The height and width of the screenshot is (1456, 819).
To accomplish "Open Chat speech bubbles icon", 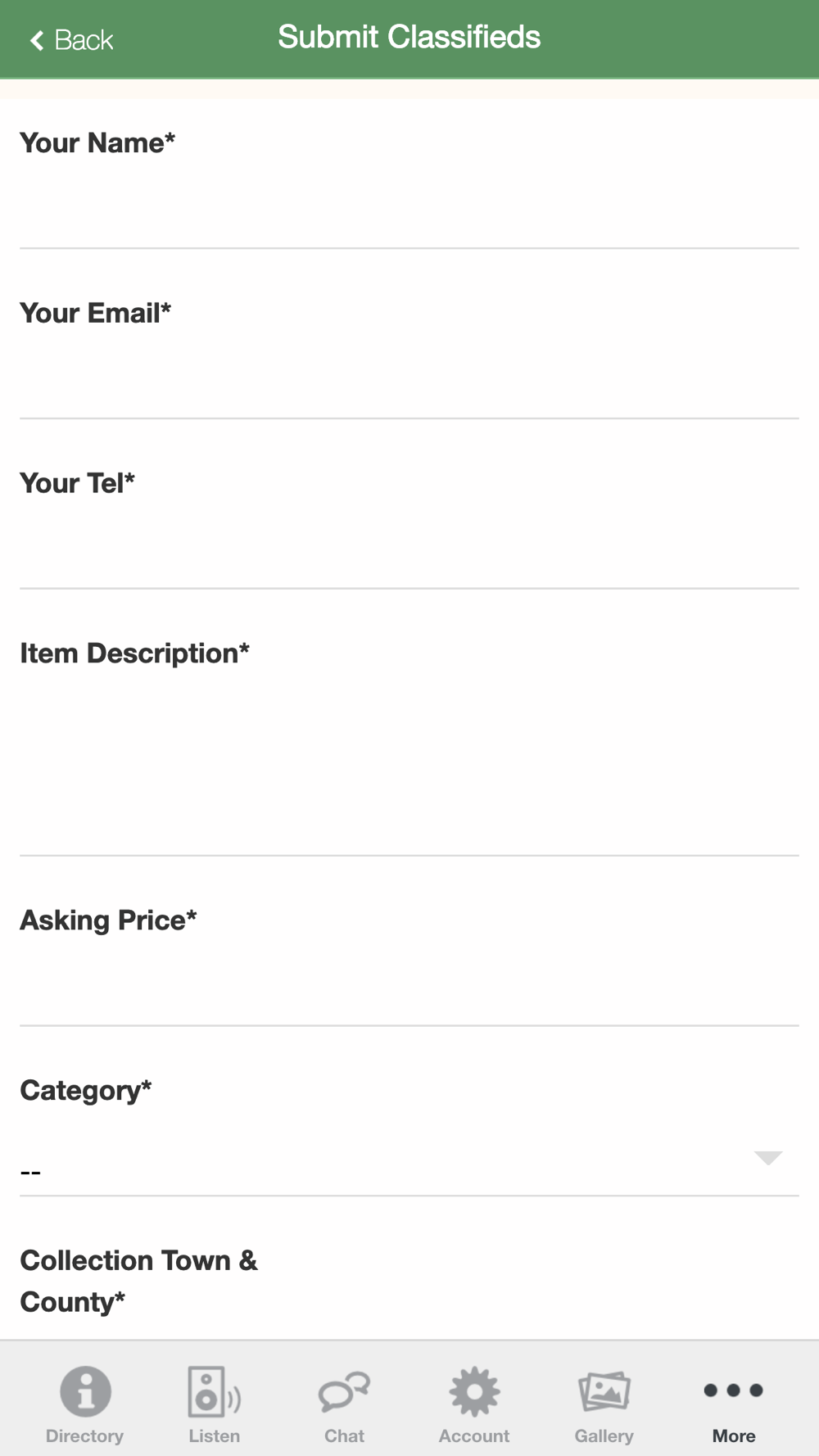I will 344,1391.
